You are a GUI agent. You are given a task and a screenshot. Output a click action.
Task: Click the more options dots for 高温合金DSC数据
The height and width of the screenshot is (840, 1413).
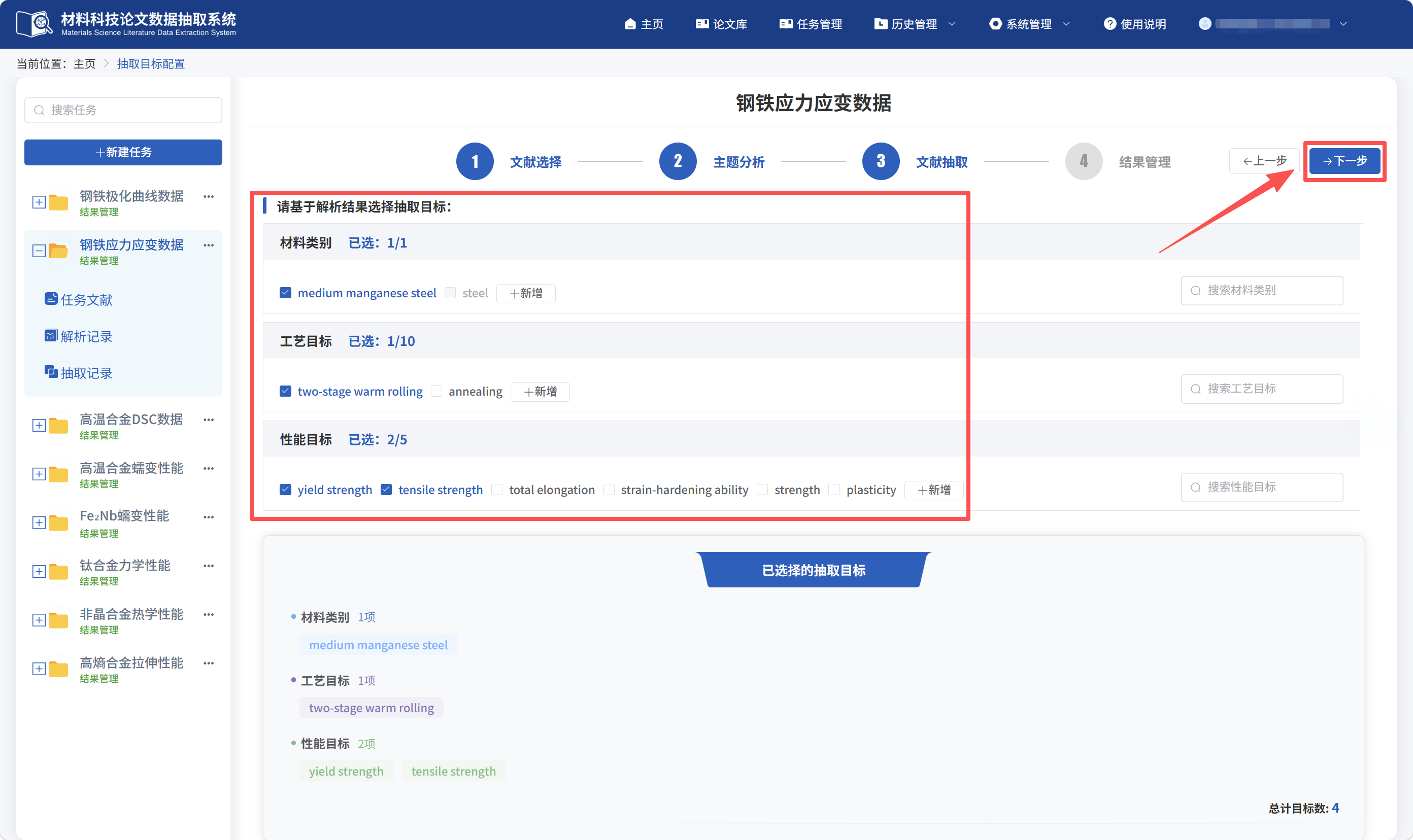209,419
